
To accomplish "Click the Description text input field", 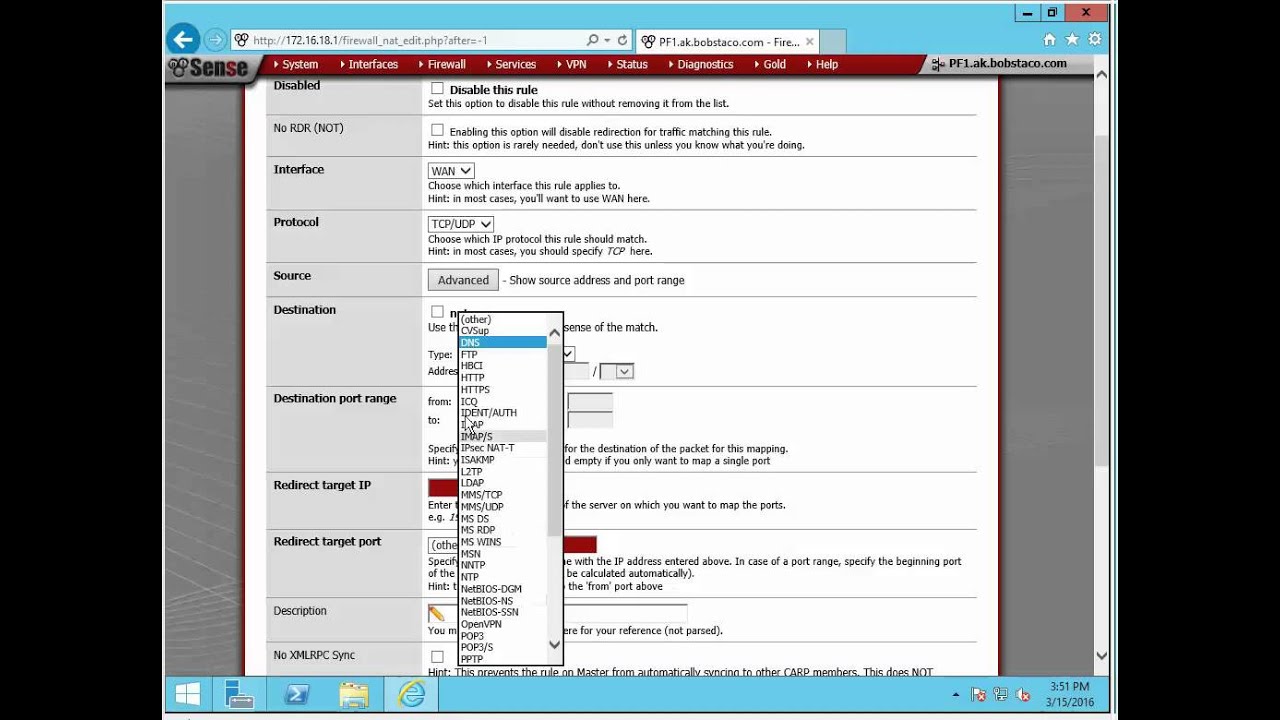I will (x=567, y=613).
